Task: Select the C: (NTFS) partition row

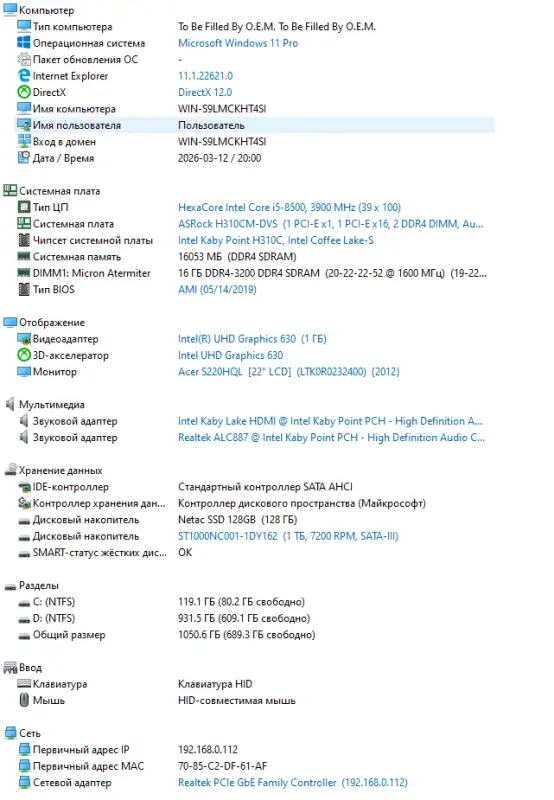Action: tap(54, 602)
